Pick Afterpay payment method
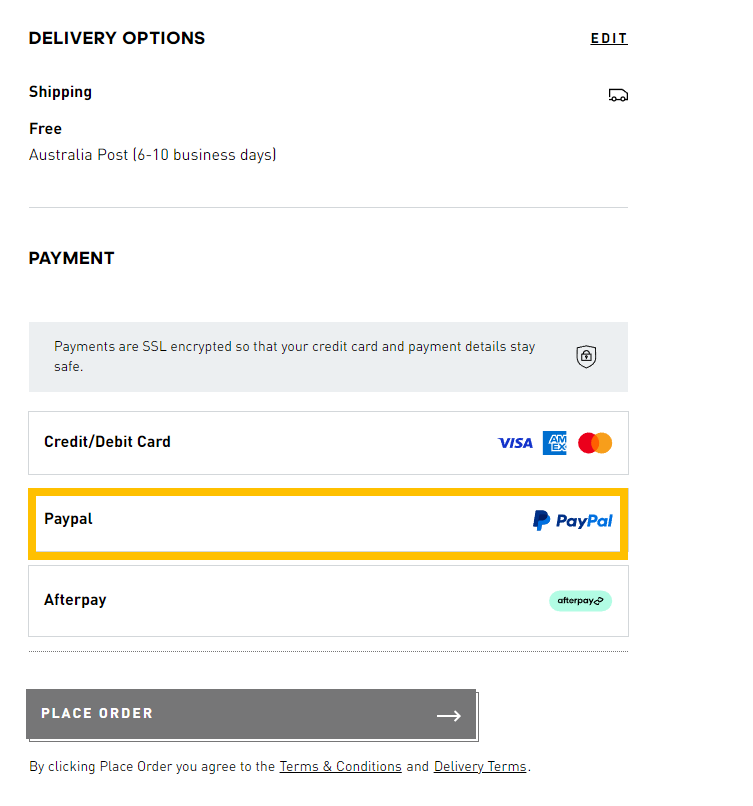 [75, 600]
